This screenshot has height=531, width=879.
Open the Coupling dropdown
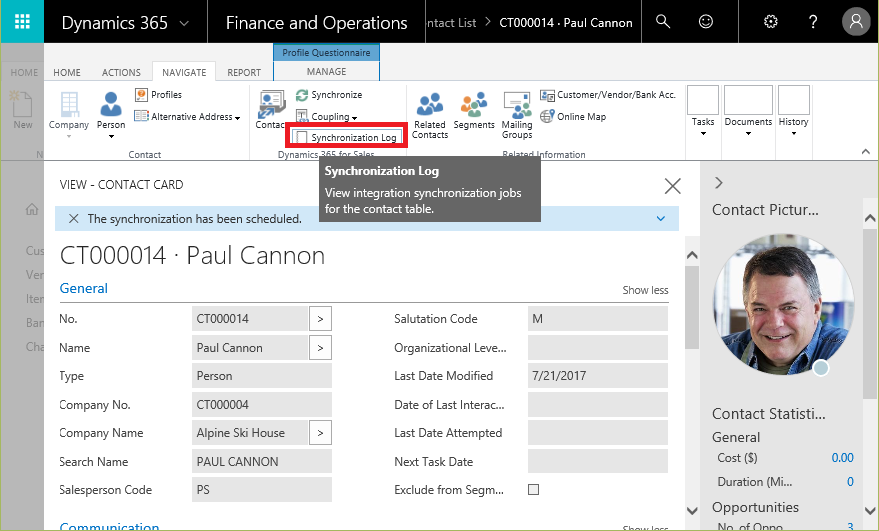[327, 117]
